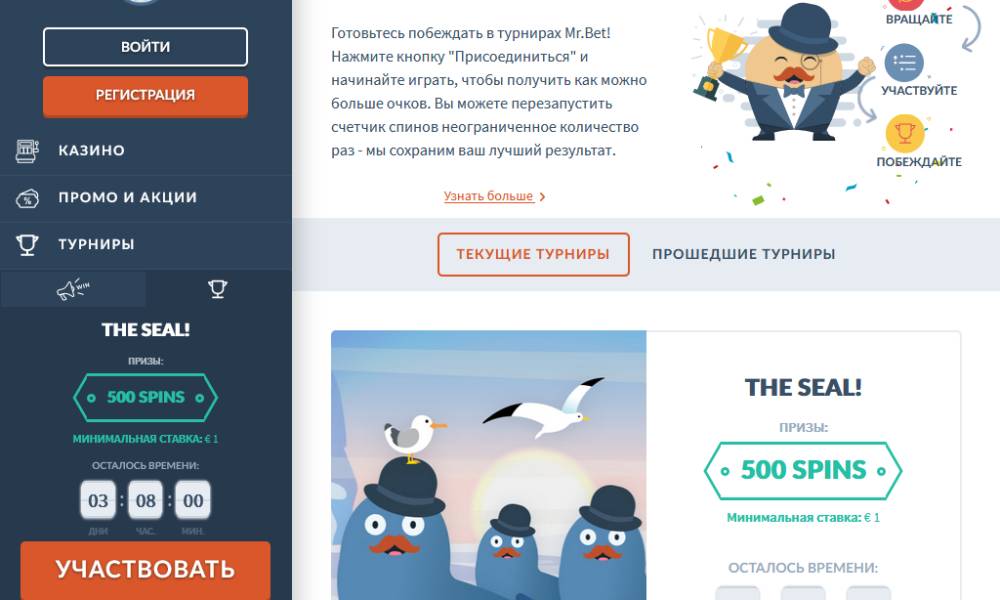Click the percent promo tag icon

(27, 198)
